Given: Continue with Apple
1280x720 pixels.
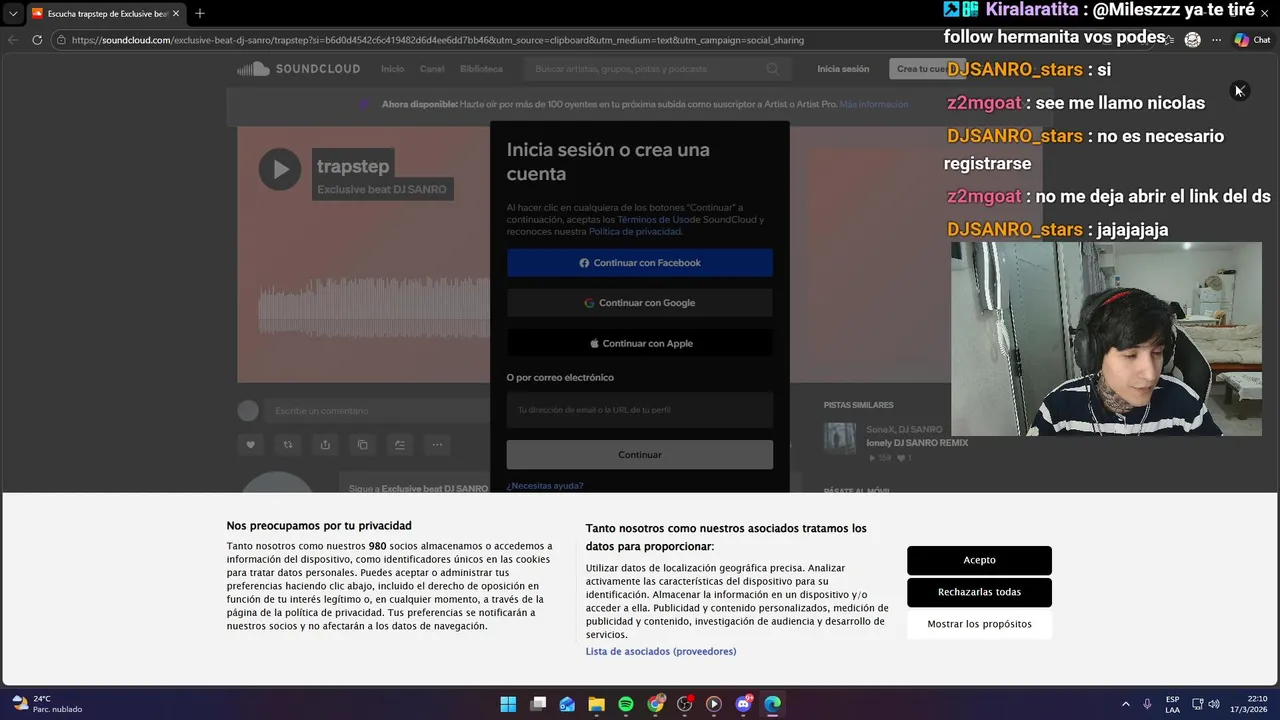Looking at the screenshot, I should click(640, 343).
